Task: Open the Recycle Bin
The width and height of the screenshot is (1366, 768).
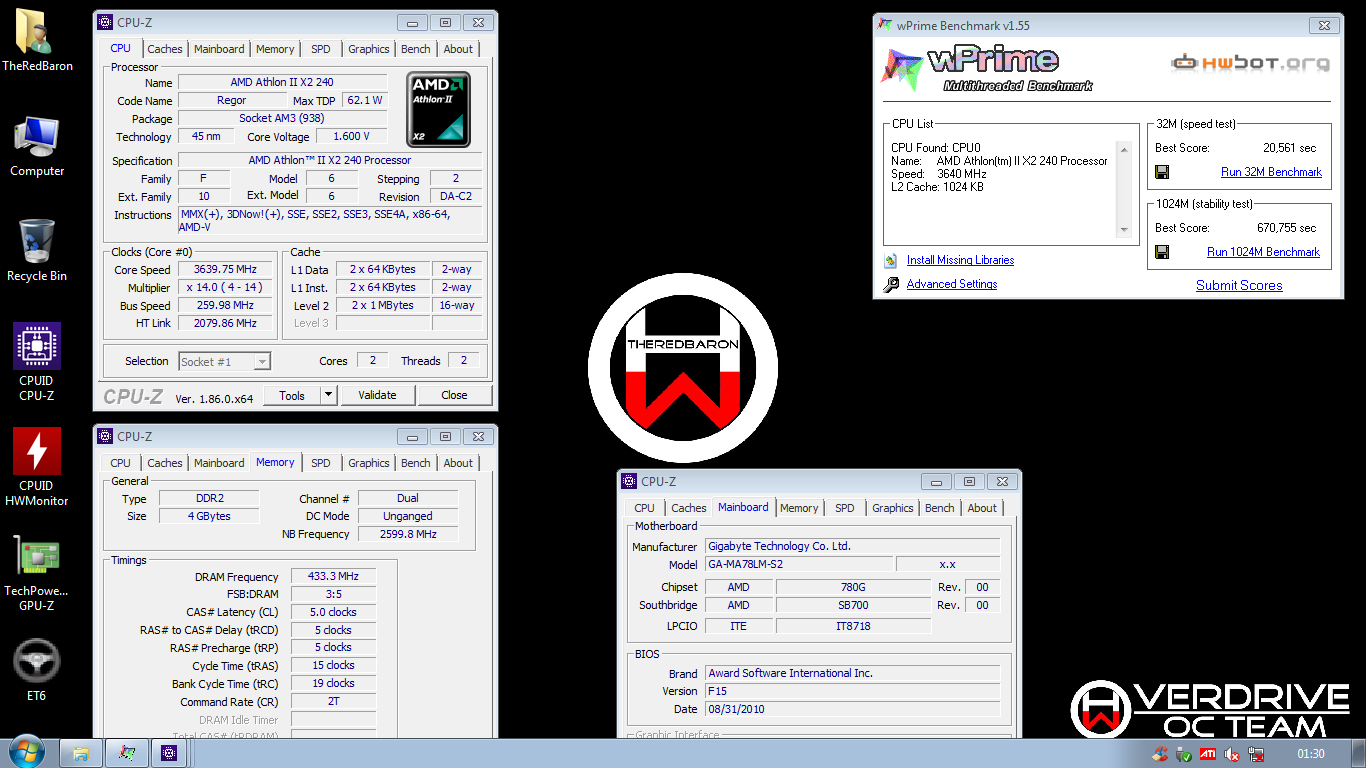Action: [37, 250]
